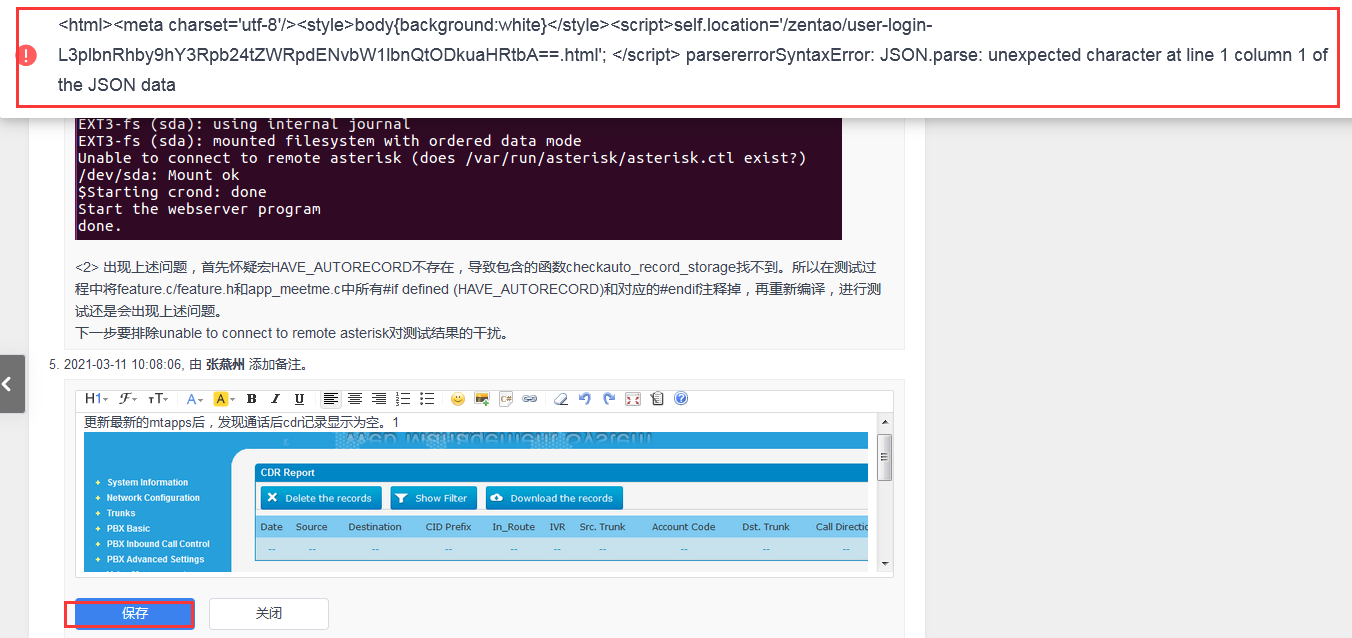Insert a code block

[x=506, y=399]
